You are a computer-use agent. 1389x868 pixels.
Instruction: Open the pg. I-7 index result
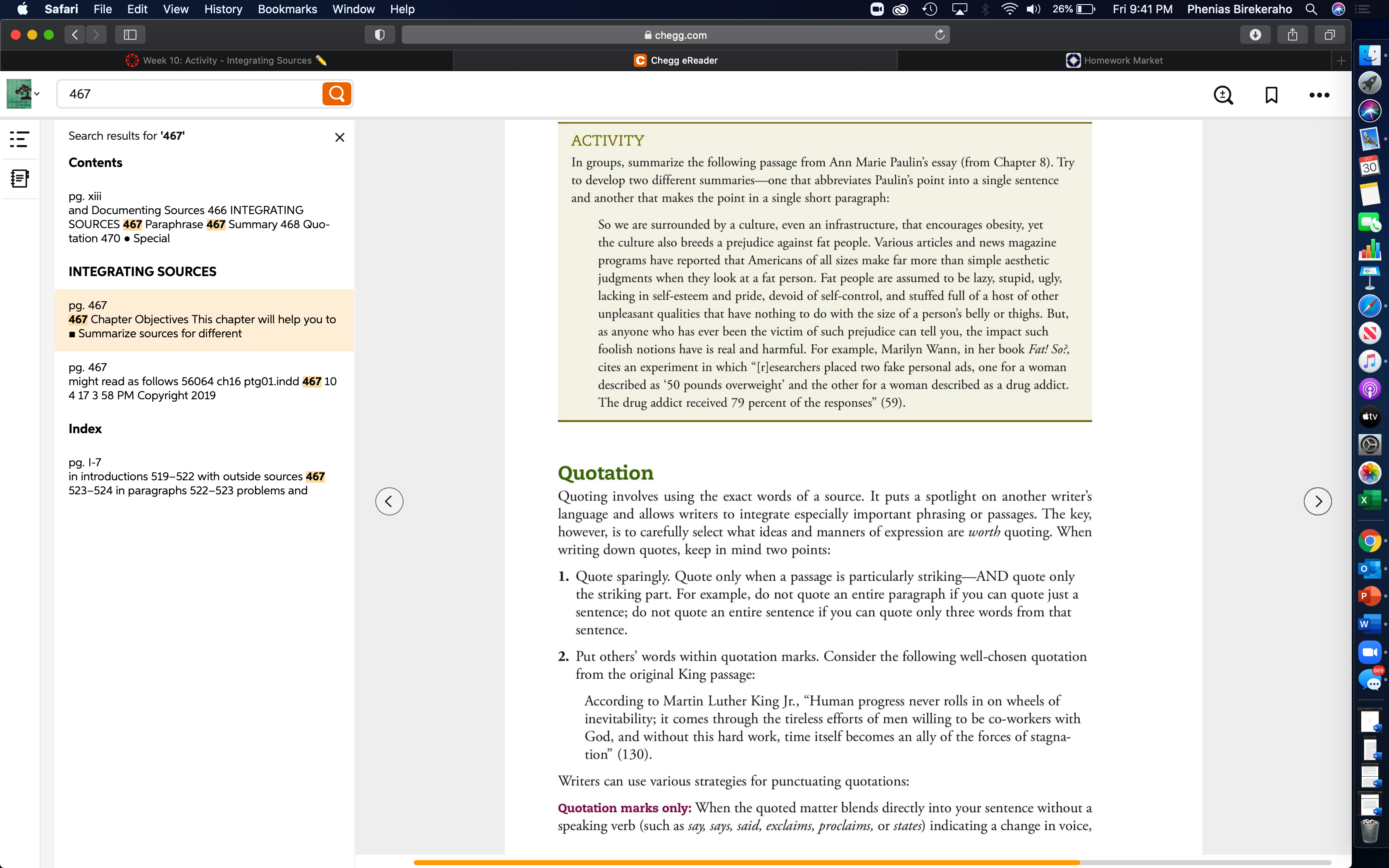click(204, 477)
